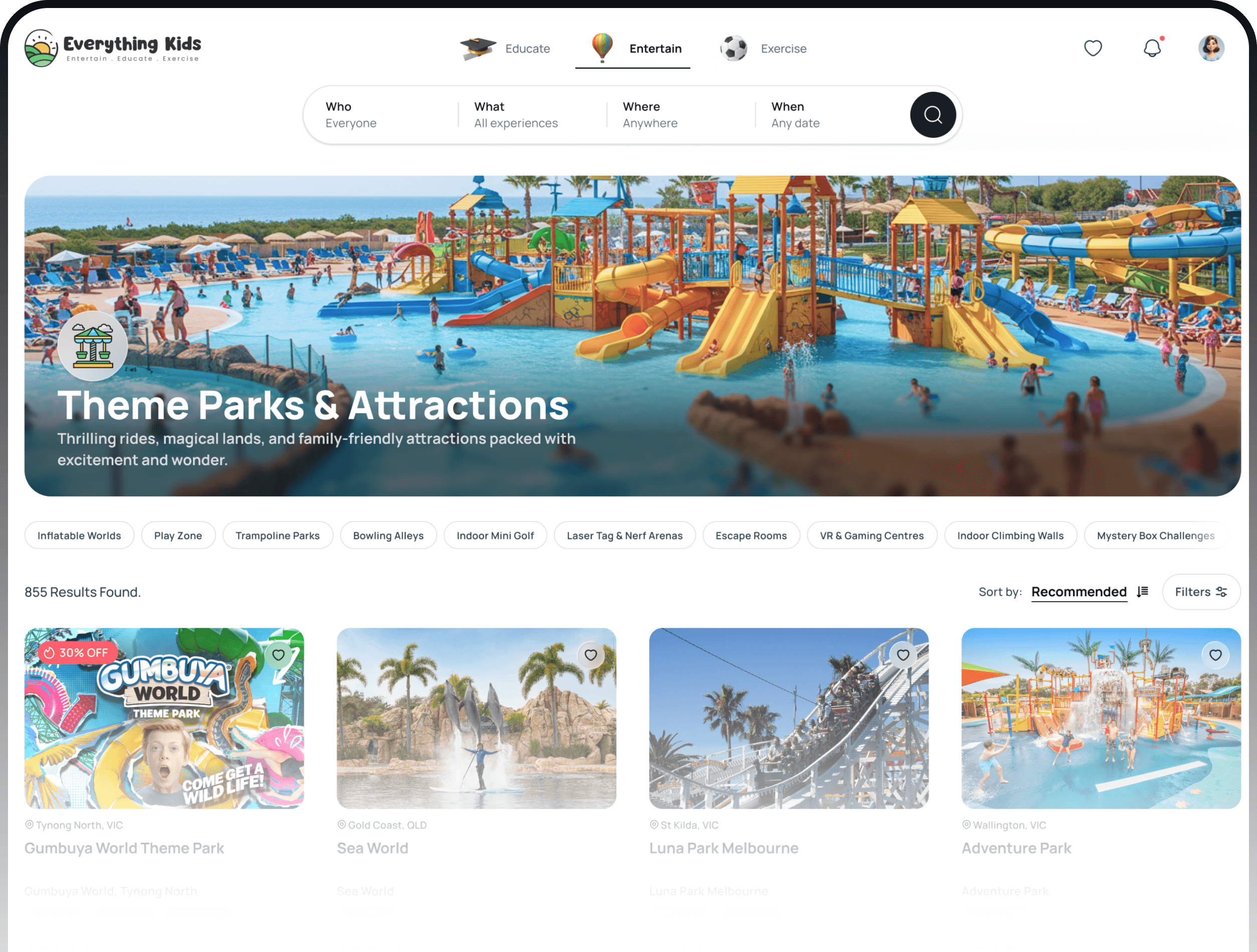The height and width of the screenshot is (952, 1257).
Task: Switch to the Educate tab
Action: click(x=506, y=49)
